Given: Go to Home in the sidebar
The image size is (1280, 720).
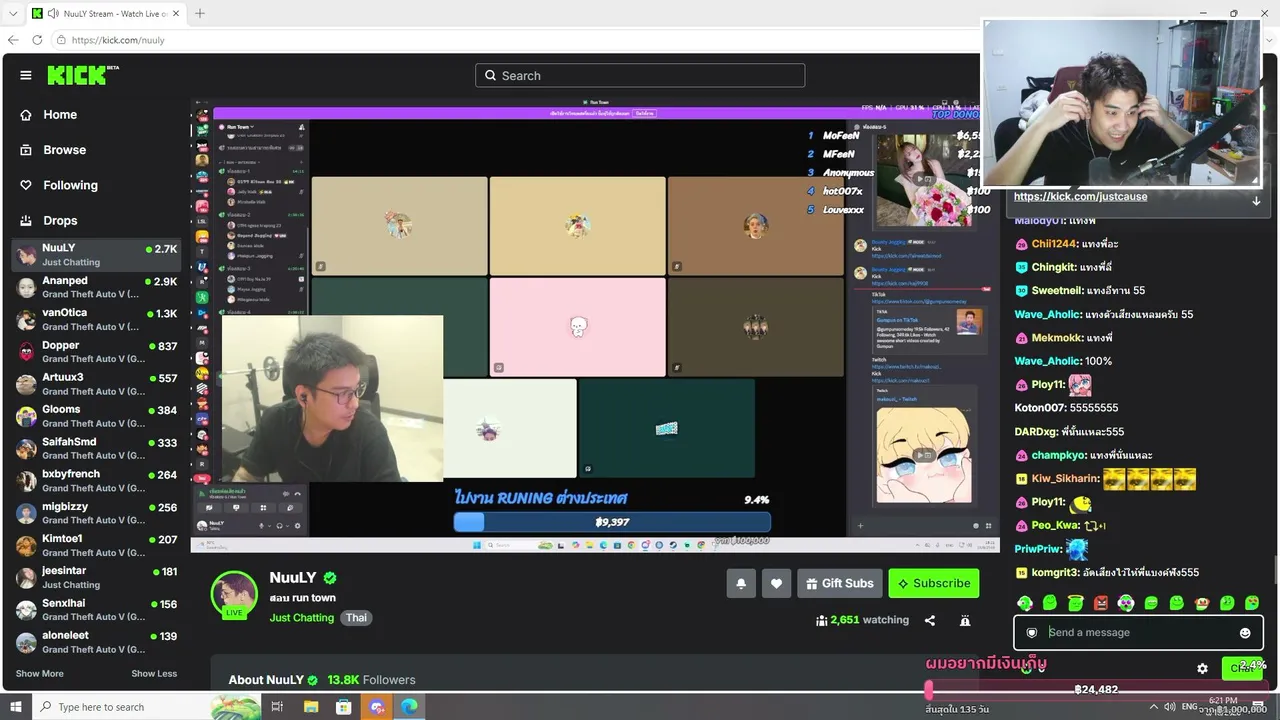Looking at the screenshot, I should coord(60,115).
